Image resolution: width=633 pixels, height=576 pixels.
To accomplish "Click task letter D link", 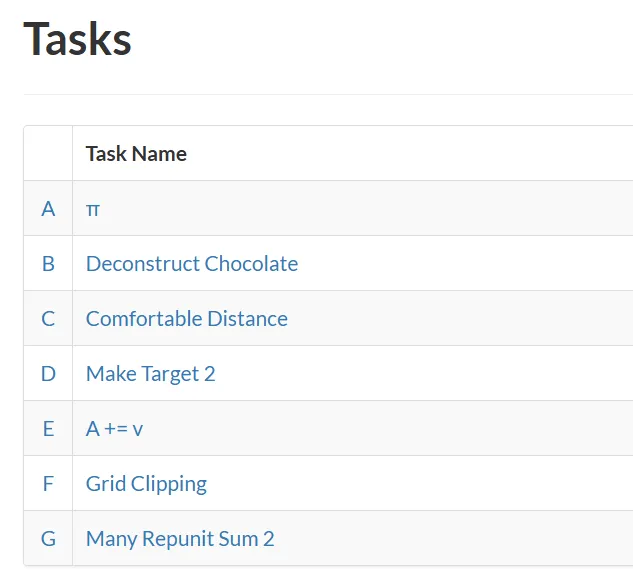I will [48, 373].
